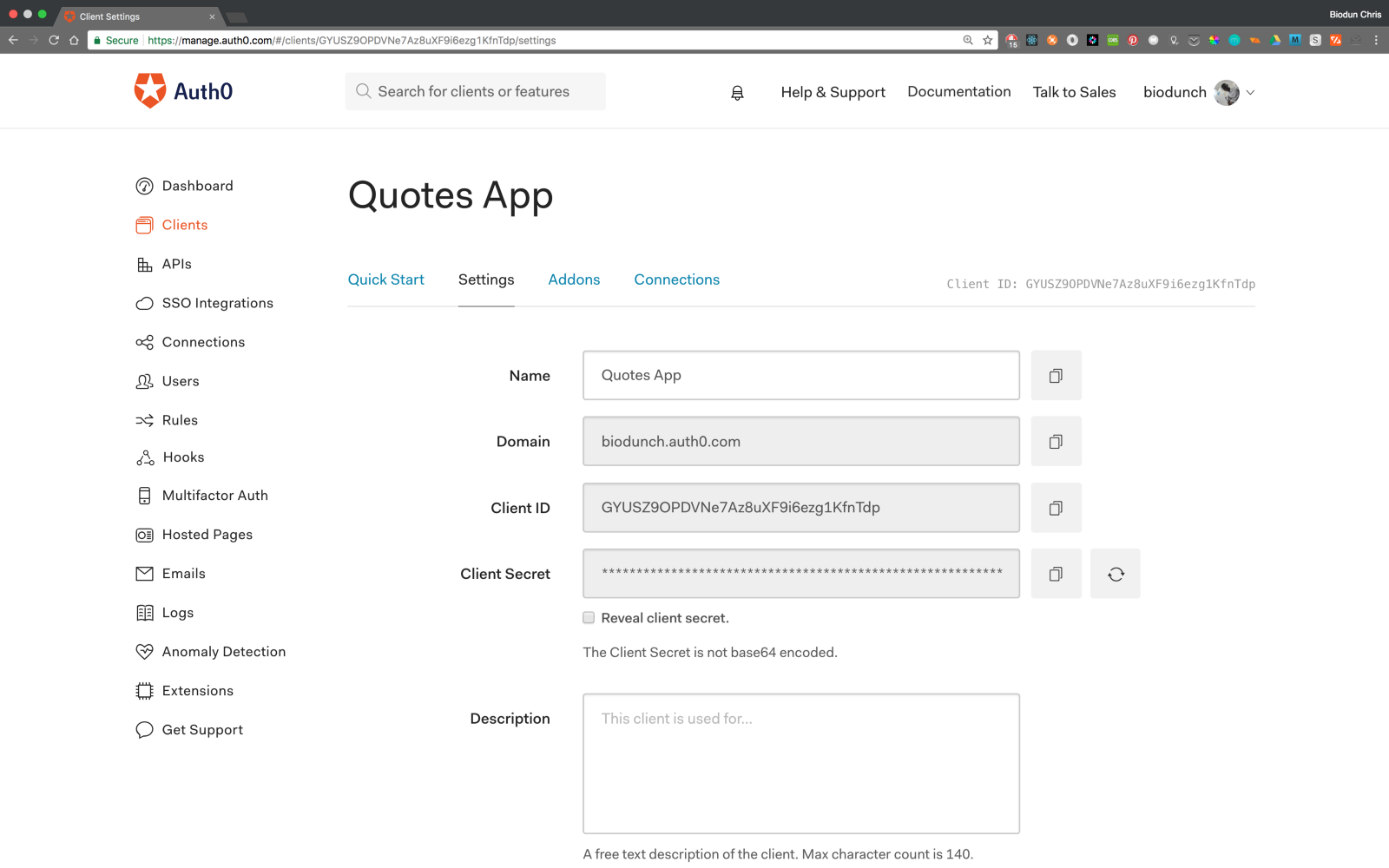Click the Biodun Chris profile name
This screenshot has height=868, width=1389.
click(x=1355, y=15)
